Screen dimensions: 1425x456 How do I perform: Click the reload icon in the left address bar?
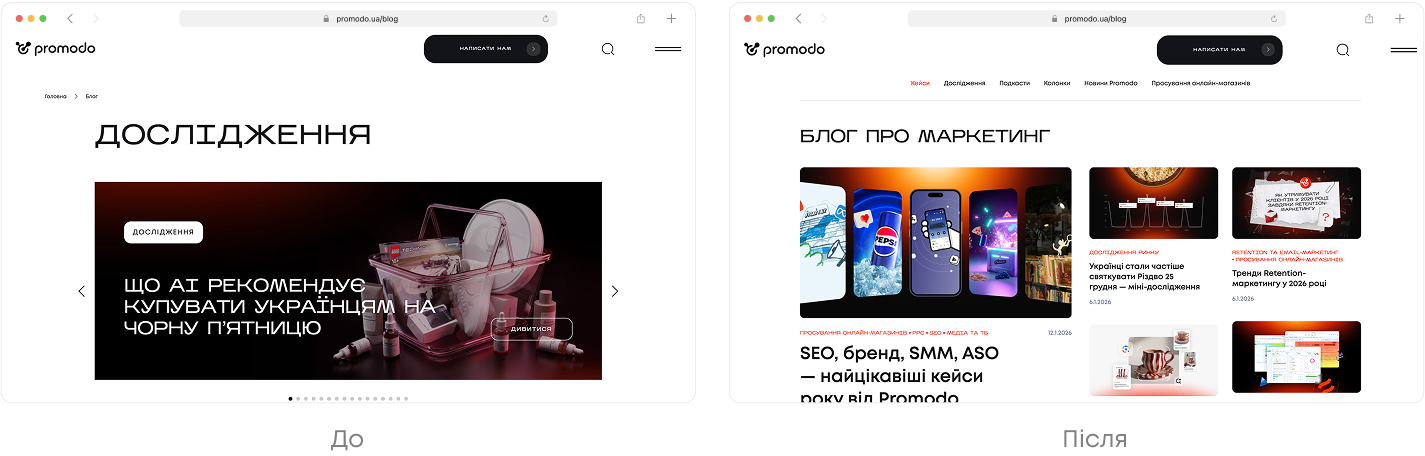(546, 19)
